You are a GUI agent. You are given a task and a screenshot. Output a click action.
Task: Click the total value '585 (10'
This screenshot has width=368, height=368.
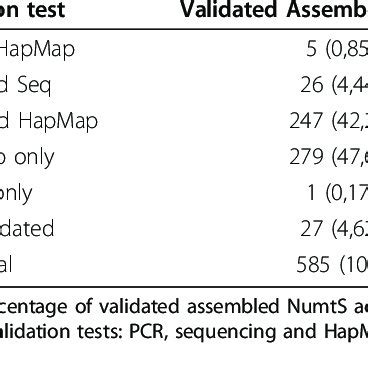click(x=332, y=265)
